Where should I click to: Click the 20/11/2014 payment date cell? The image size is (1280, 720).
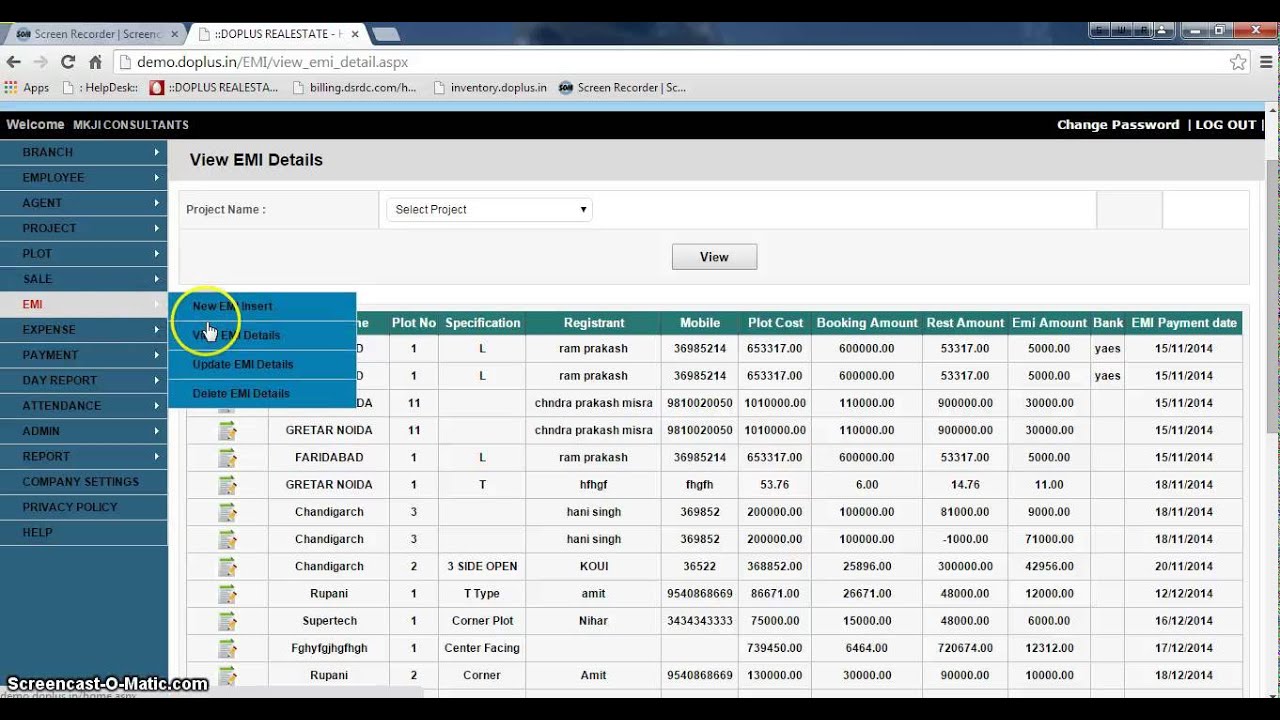click(x=1184, y=566)
